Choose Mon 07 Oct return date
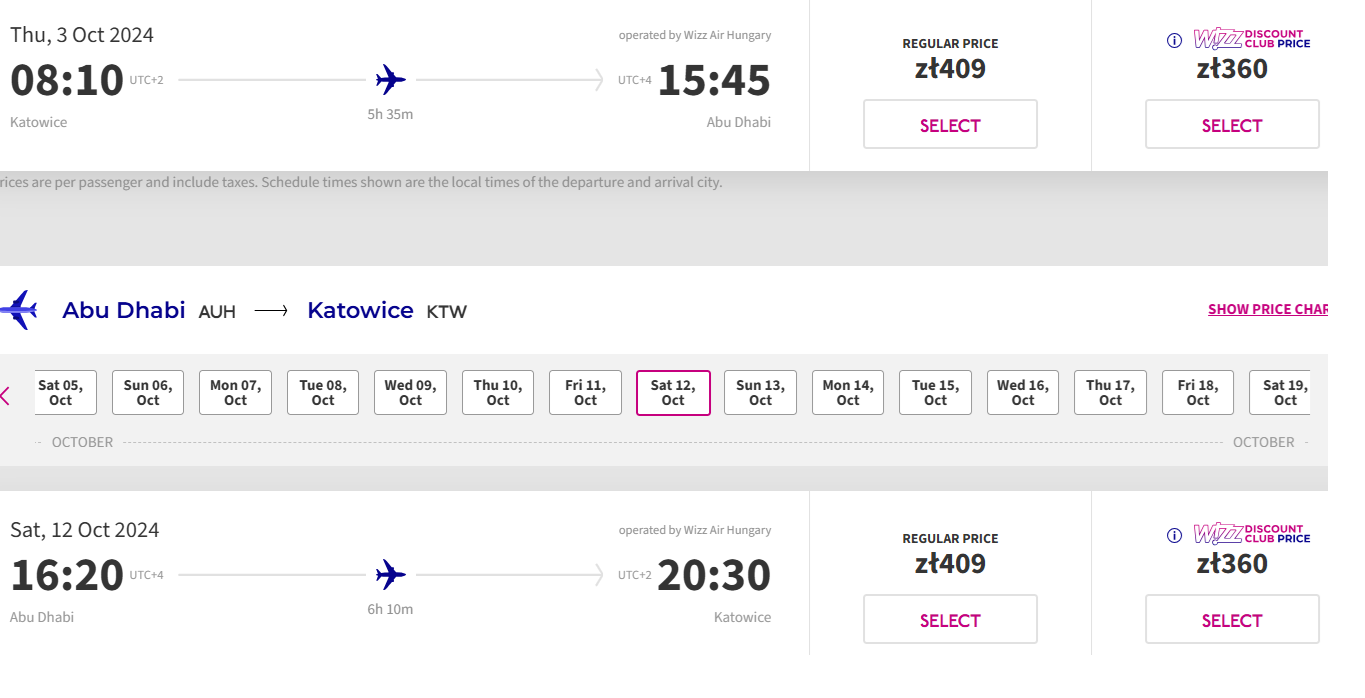The image size is (1365, 698). 236,393
